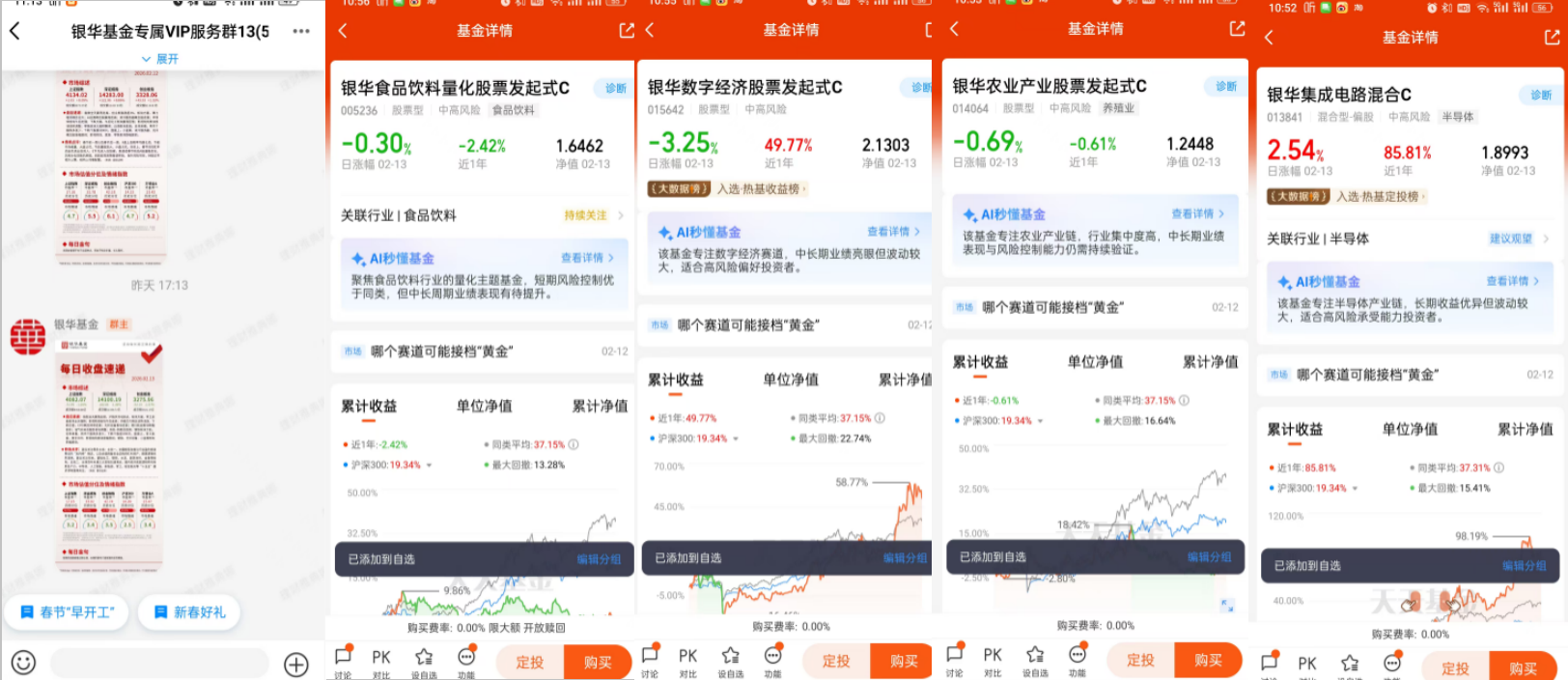
Task: Open 讨论 on the 食品饮料 fund bottom bar
Action: click(x=343, y=662)
